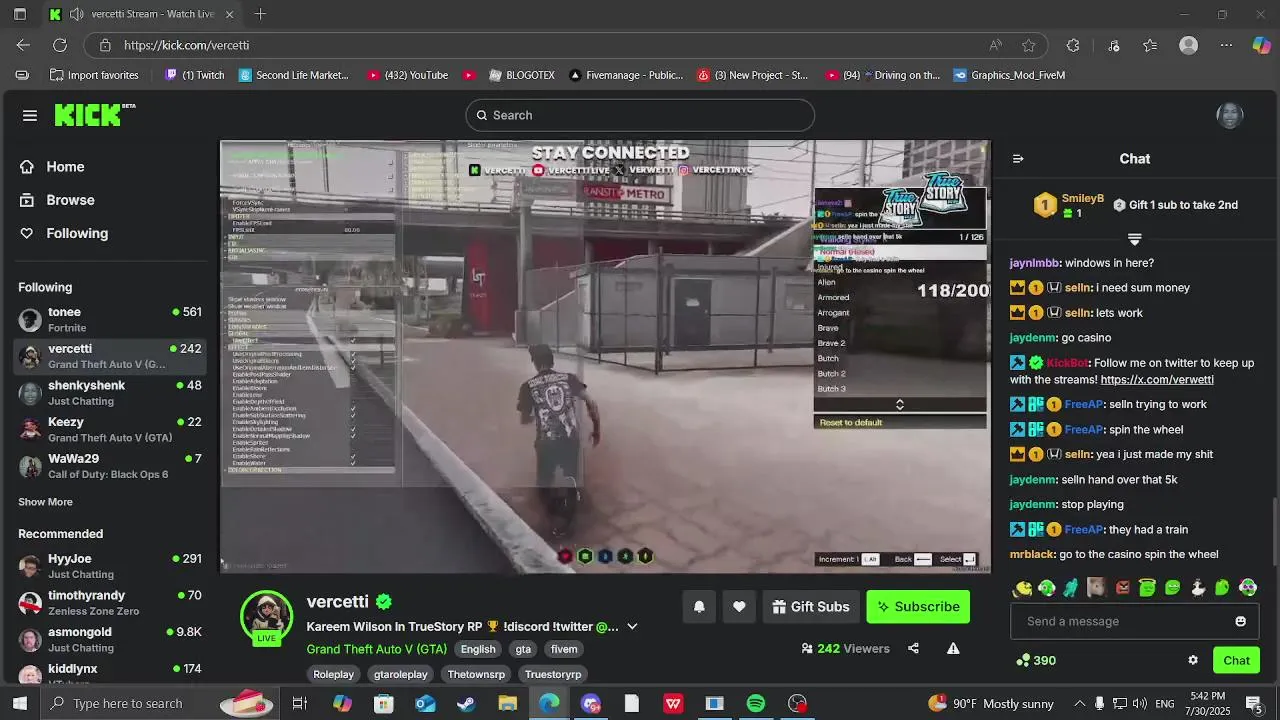The width and height of the screenshot is (1280, 720).
Task: Click the English language tag
Action: click(478, 649)
